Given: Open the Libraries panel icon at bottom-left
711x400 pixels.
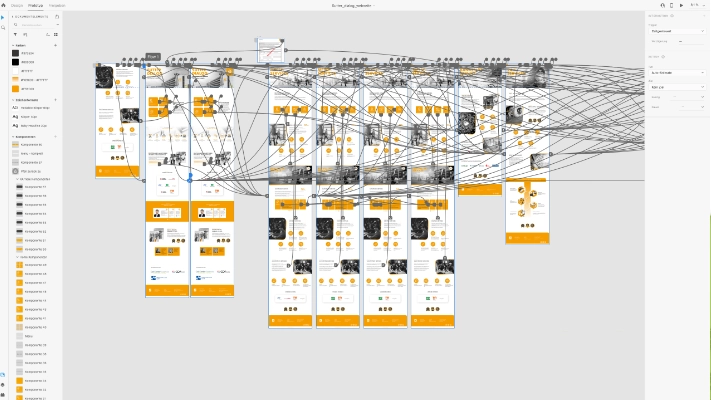Looking at the screenshot, I should coord(3,375).
